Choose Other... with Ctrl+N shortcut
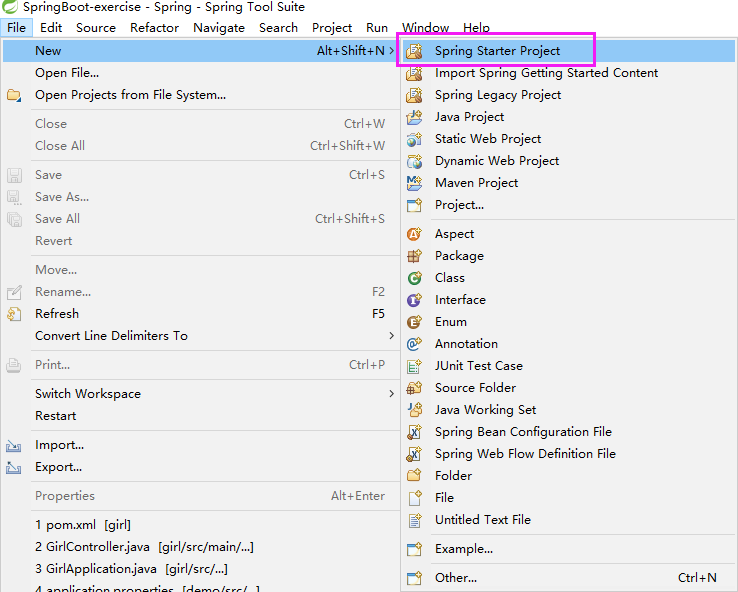 click(x=569, y=578)
